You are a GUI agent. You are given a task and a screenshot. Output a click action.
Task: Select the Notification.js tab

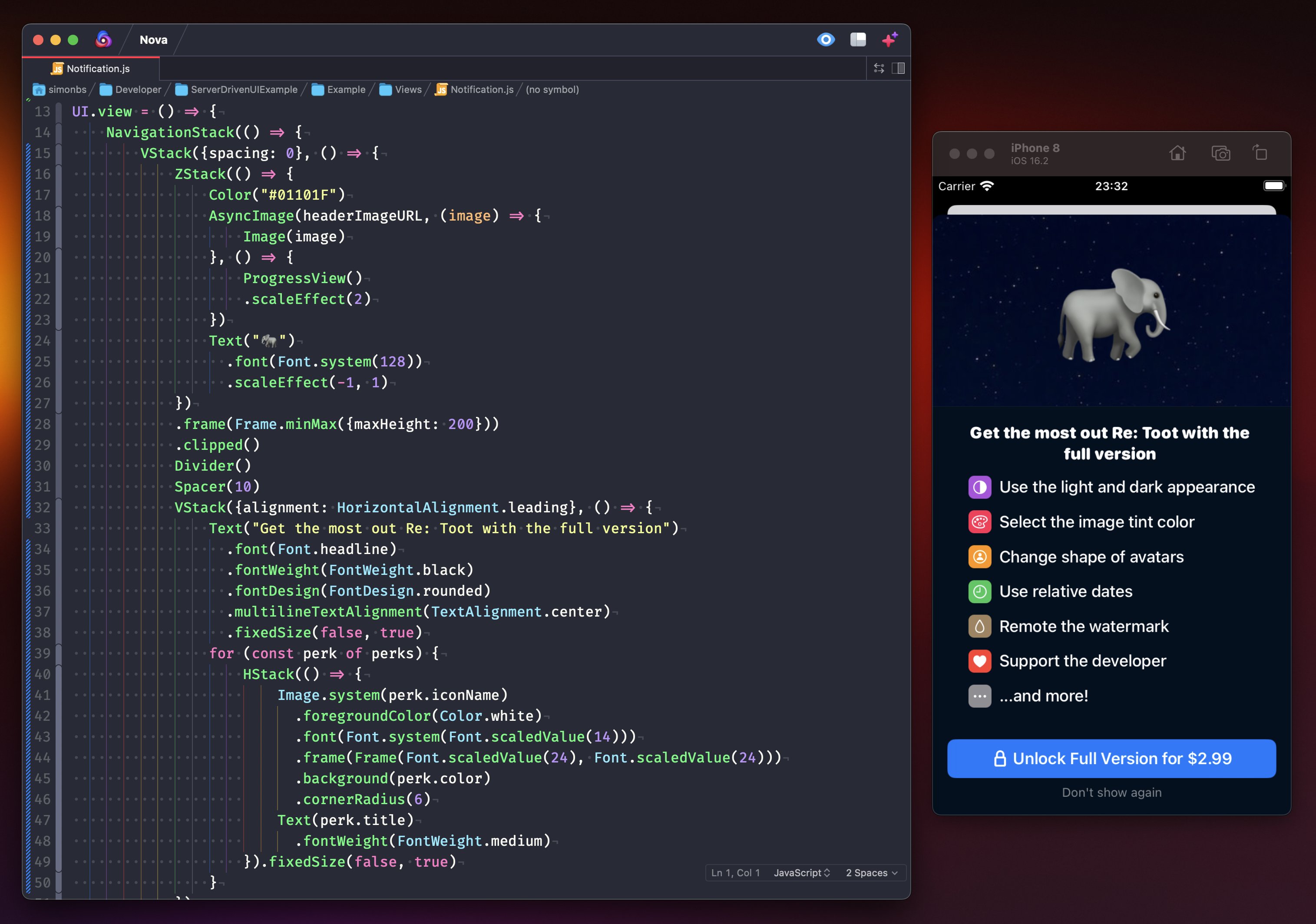pos(91,68)
